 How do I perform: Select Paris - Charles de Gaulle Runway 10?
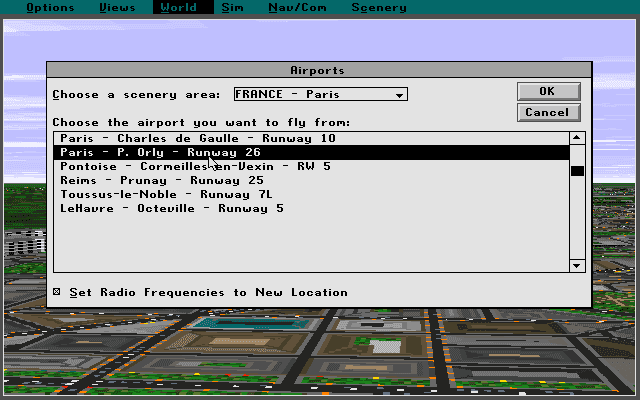(x=198, y=138)
